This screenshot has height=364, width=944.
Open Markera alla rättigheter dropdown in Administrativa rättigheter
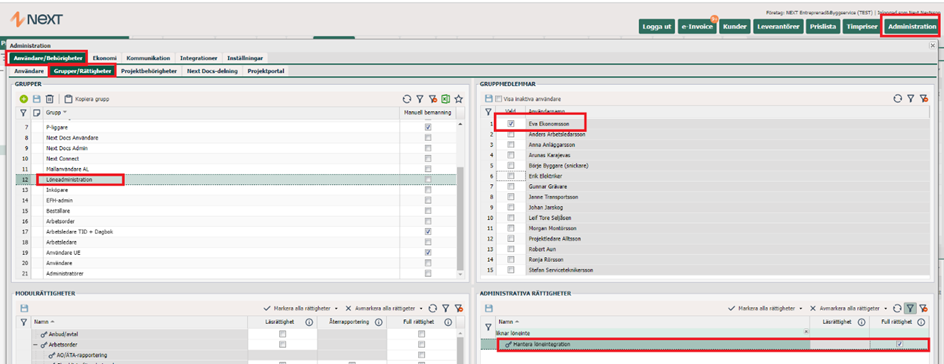pyautogui.click(x=765, y=308)
